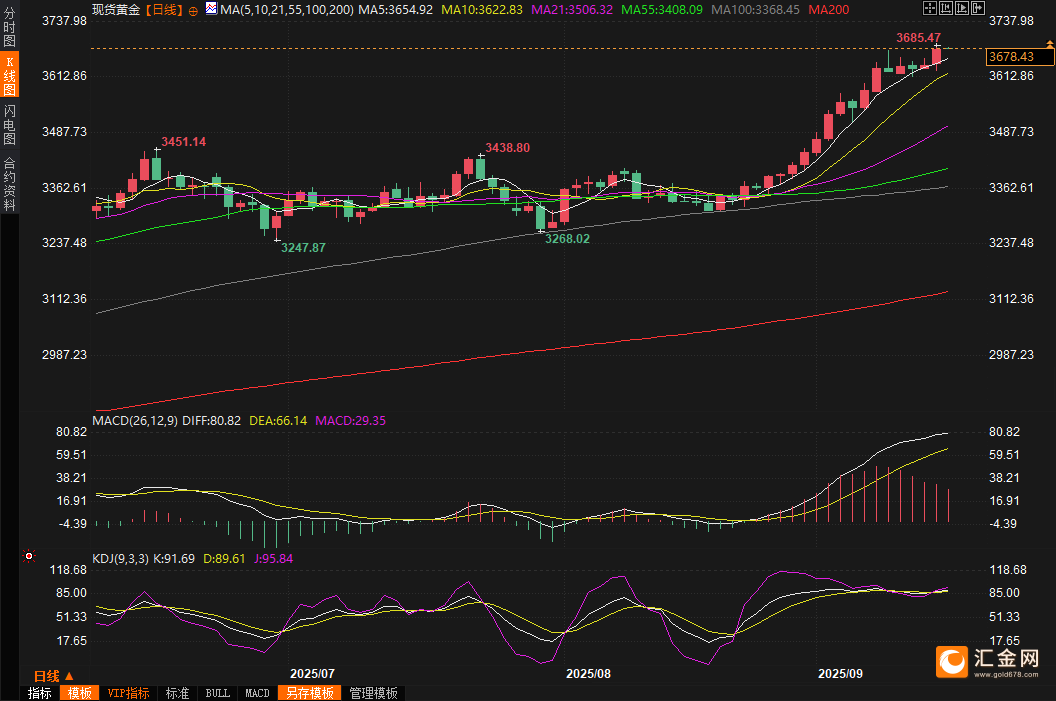
Task: Click the MA21:3506.32 value
Action: click(572, 9)
